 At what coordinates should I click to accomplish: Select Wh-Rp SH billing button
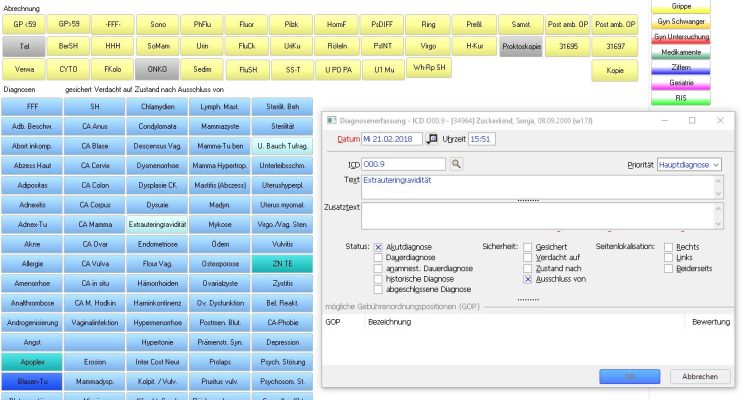click(x=429, y=67)
